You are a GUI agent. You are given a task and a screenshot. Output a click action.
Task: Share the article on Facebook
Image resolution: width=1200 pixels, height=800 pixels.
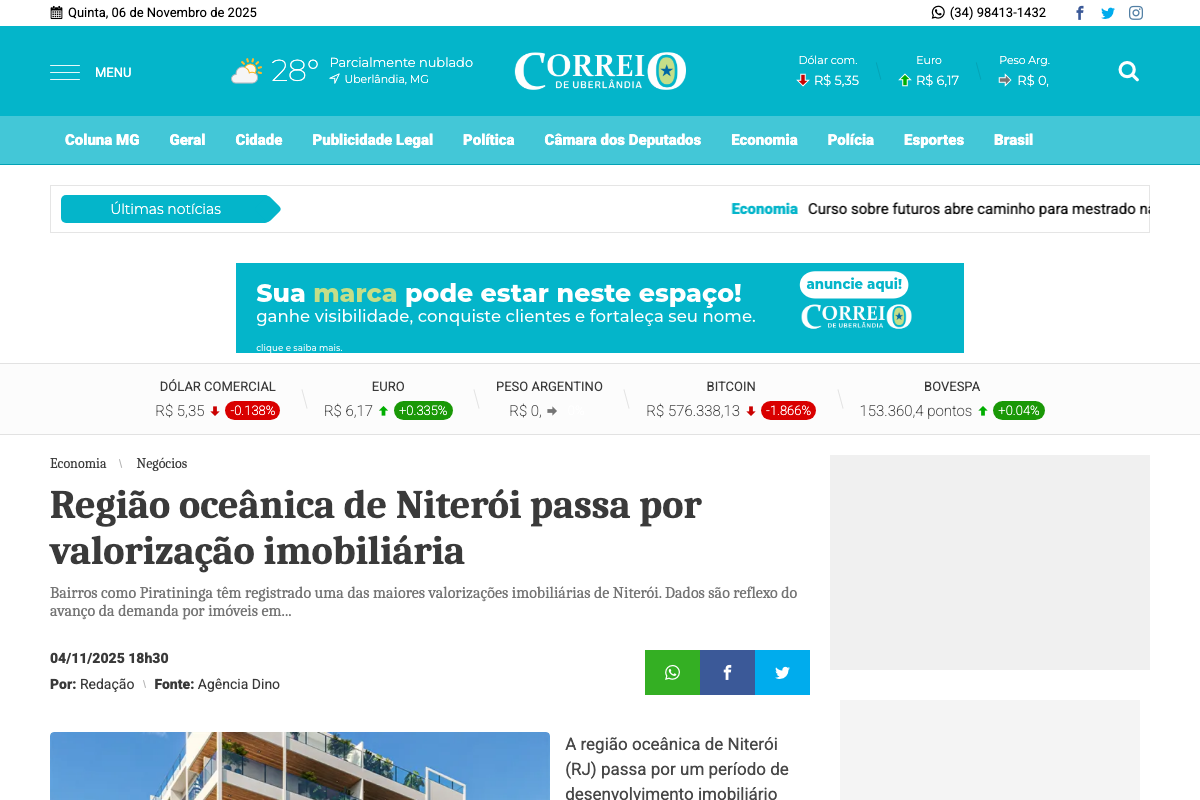pos(727,672)
